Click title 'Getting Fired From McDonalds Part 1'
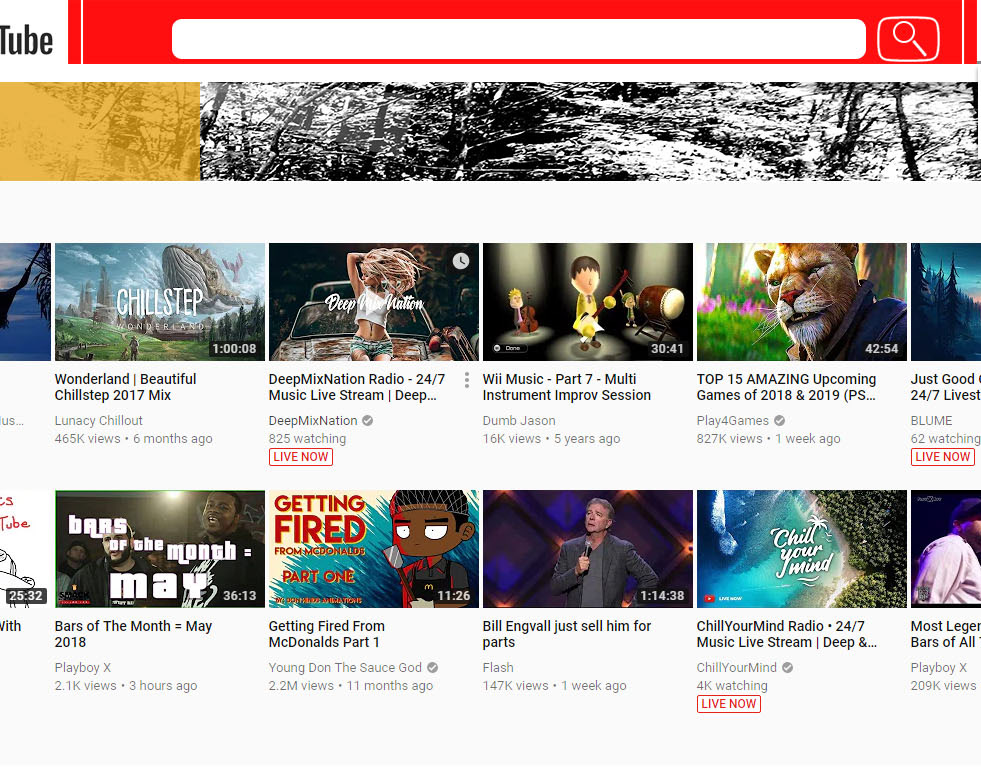The image size is (981, 768). (327, 634)
